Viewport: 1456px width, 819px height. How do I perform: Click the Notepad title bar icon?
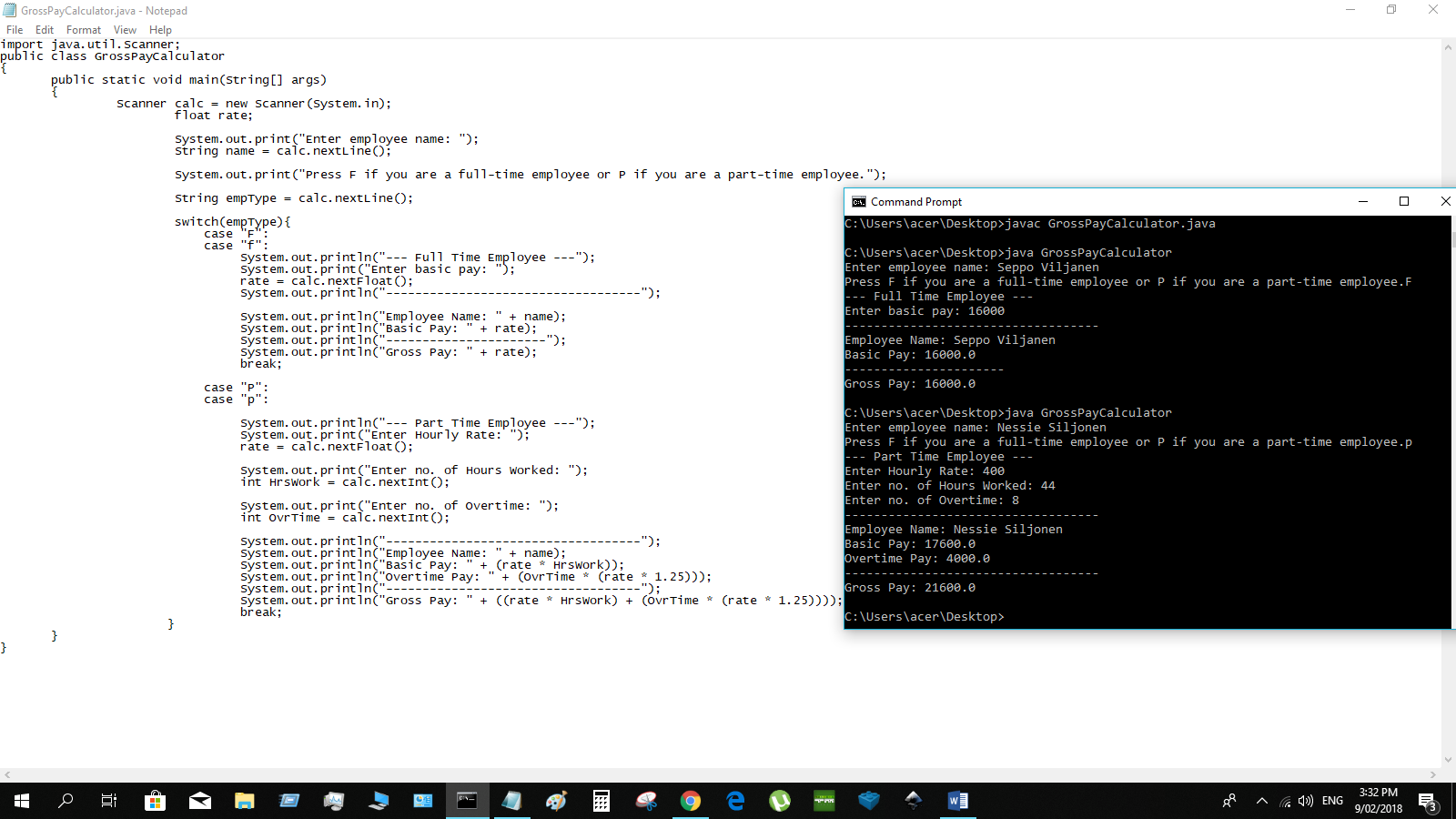click(x=10, y=11)
